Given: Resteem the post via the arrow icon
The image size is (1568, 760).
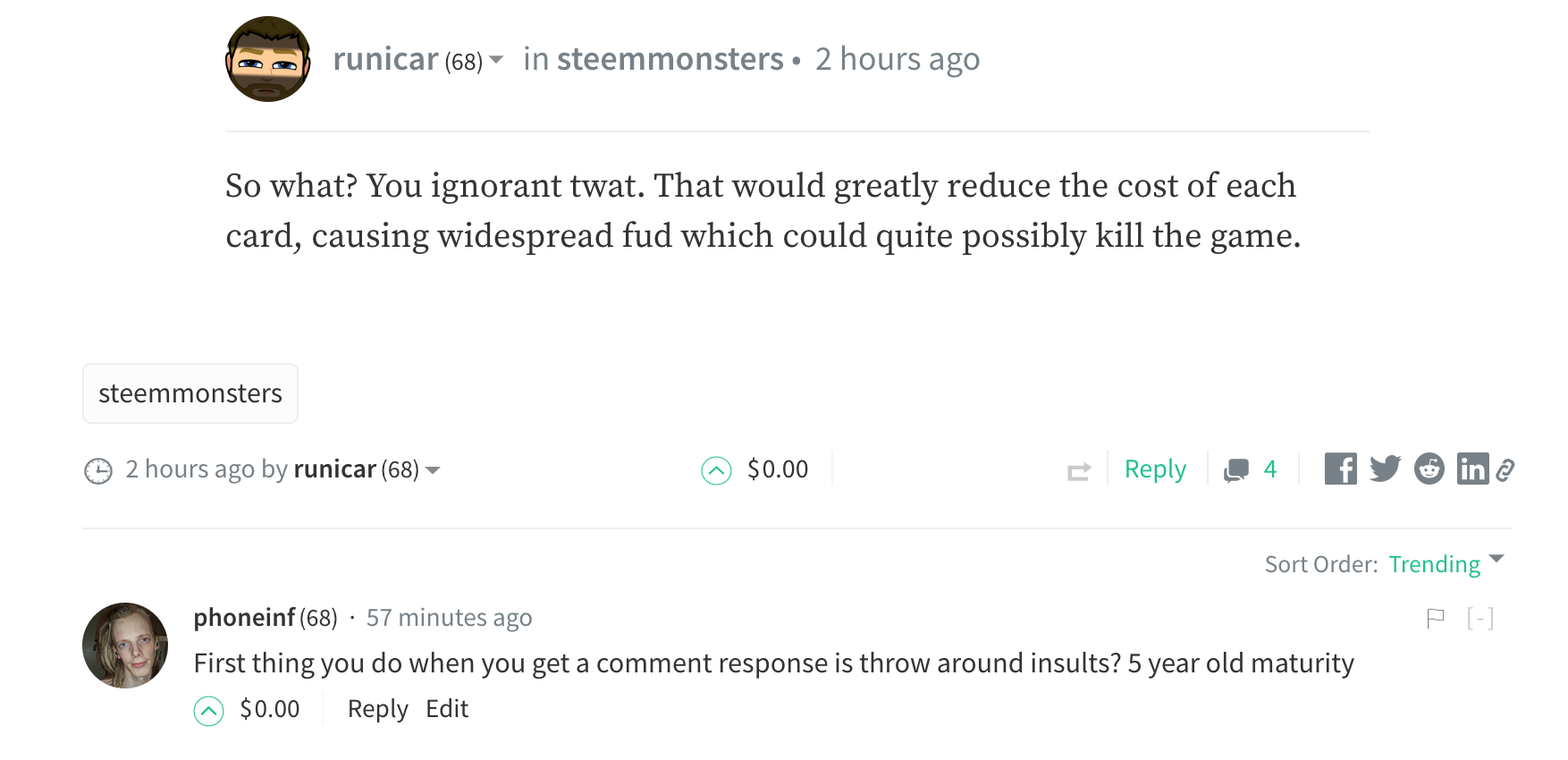Looking at the screenshot, I should coord(1079,470).
